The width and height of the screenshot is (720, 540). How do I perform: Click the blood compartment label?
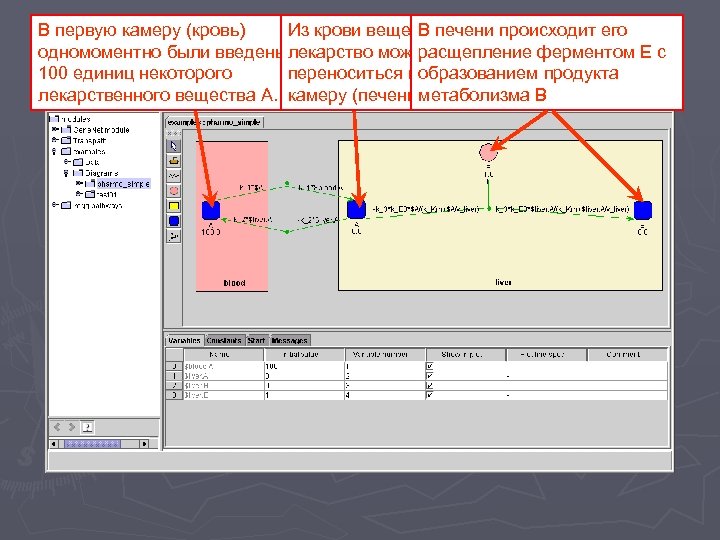point(234,283)
